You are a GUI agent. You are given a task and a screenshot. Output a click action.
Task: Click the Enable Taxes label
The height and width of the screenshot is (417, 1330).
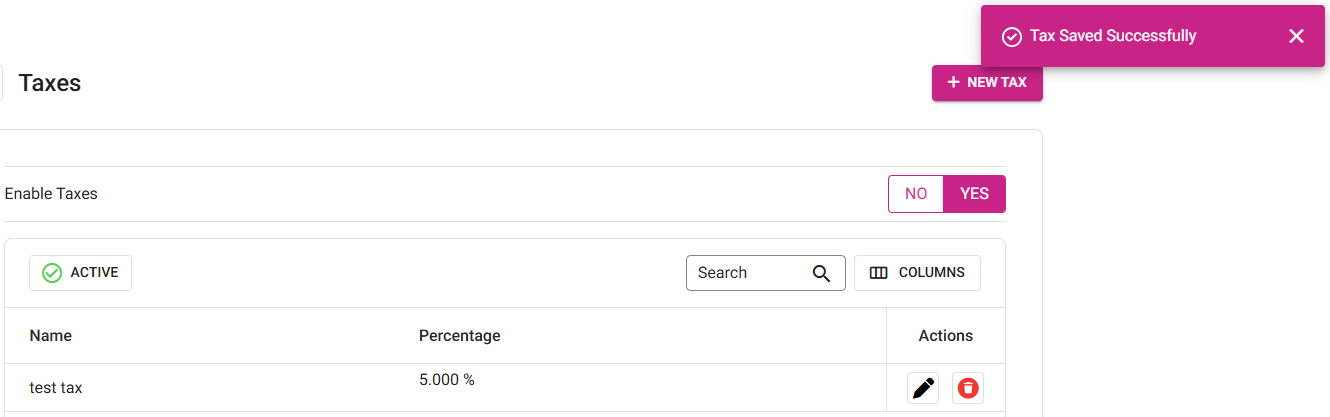[51, 194]
